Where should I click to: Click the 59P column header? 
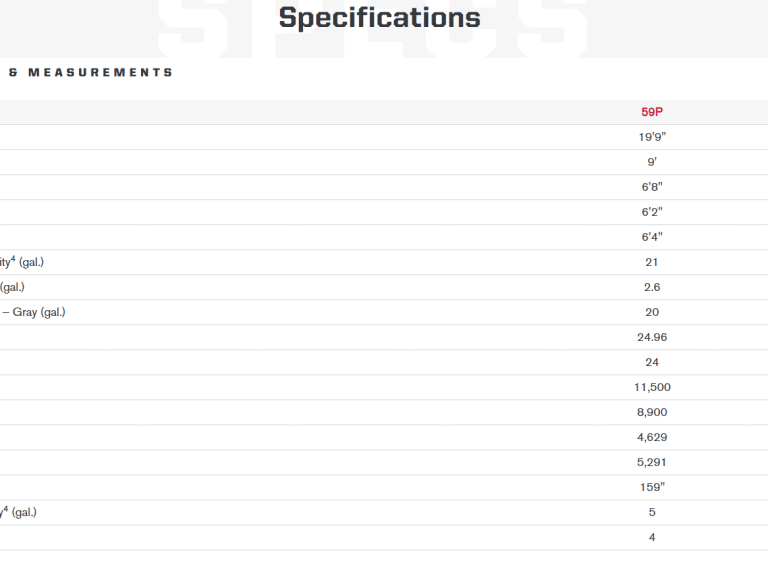coord(652,112)
